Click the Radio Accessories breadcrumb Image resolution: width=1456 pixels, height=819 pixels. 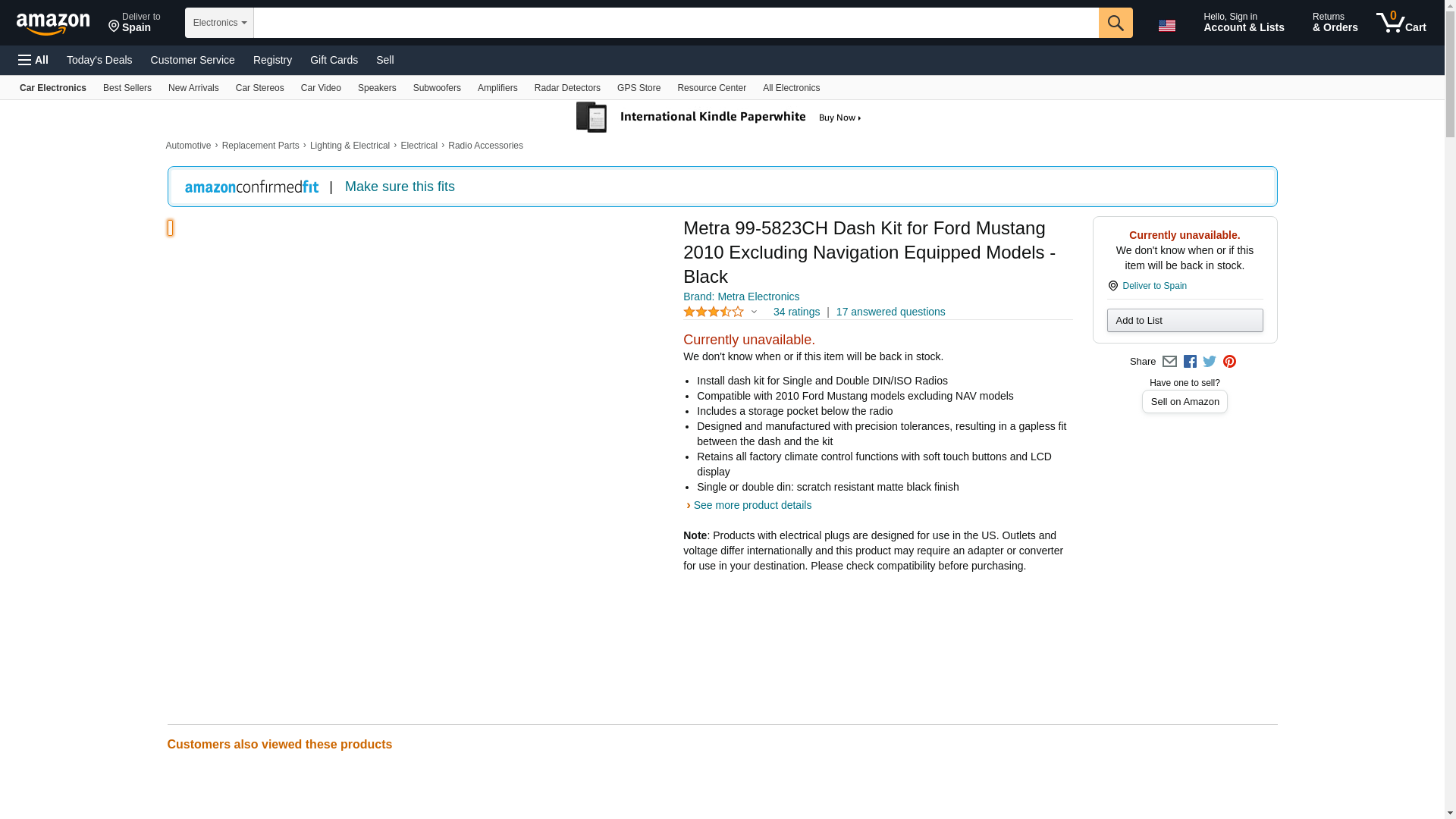click(x=485, y=146)
